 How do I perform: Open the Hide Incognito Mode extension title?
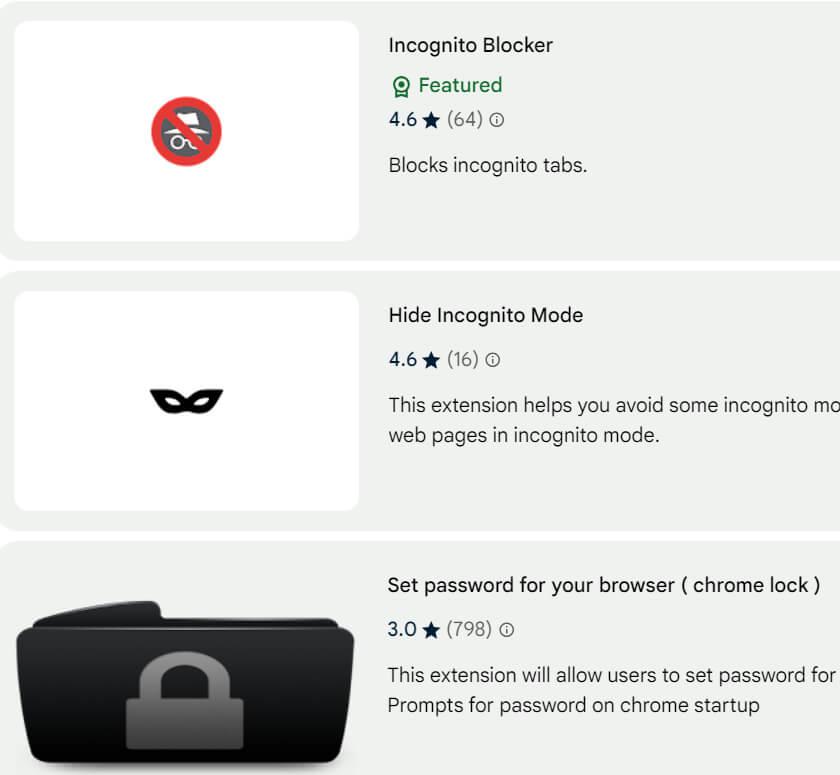pyautogui.click(x=485, y=315)
